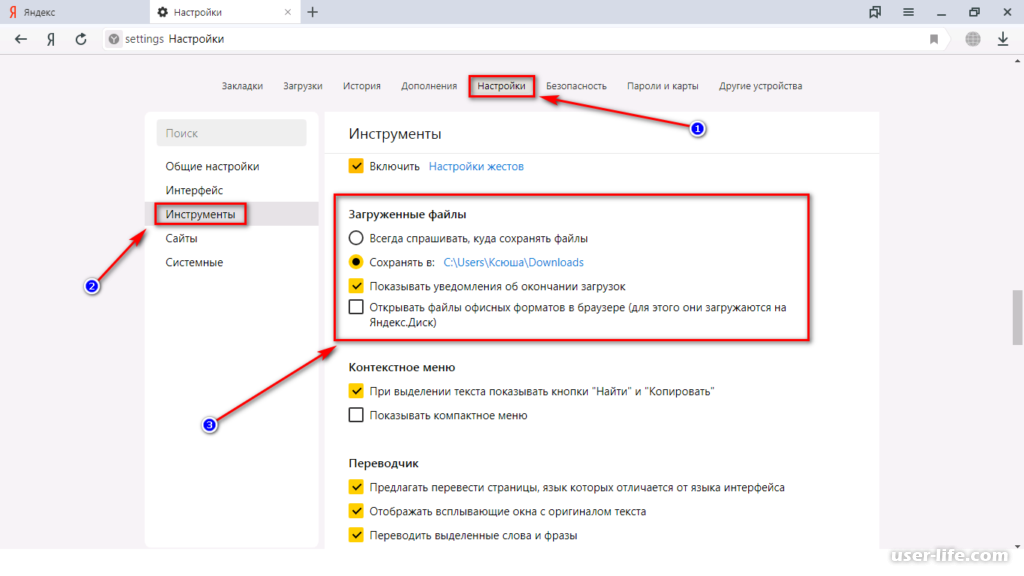The width and height of the screenshot is (1024, 576).
Task: Select Инструменты in sidebar
Action: [232, 214]
